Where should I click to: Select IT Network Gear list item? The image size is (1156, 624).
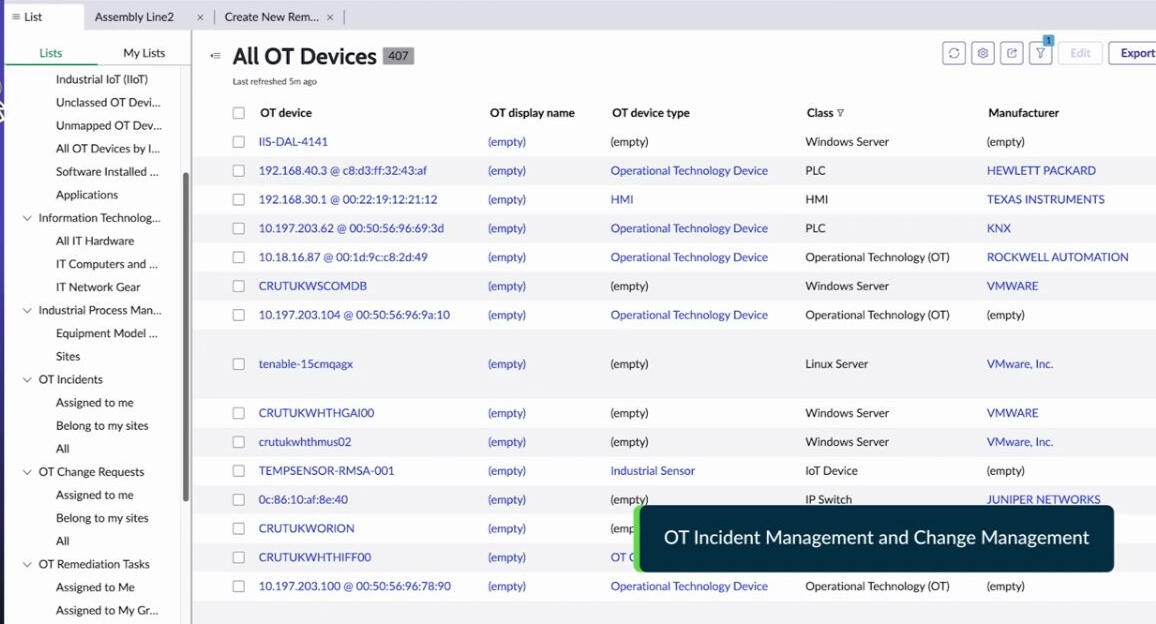(98, 287)
